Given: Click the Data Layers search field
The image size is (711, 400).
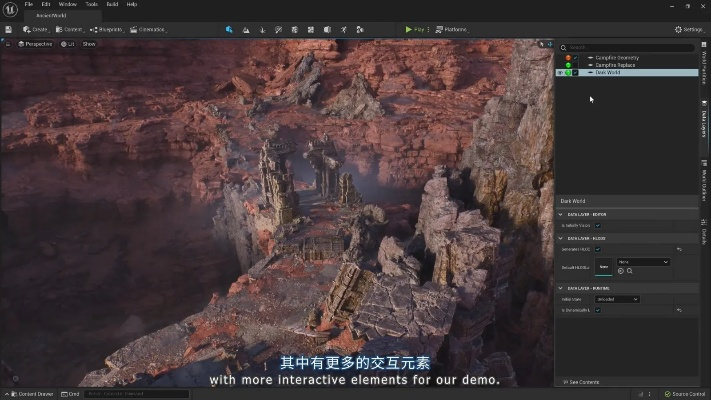Looking at the screenshot, I should tap(627, 47).
